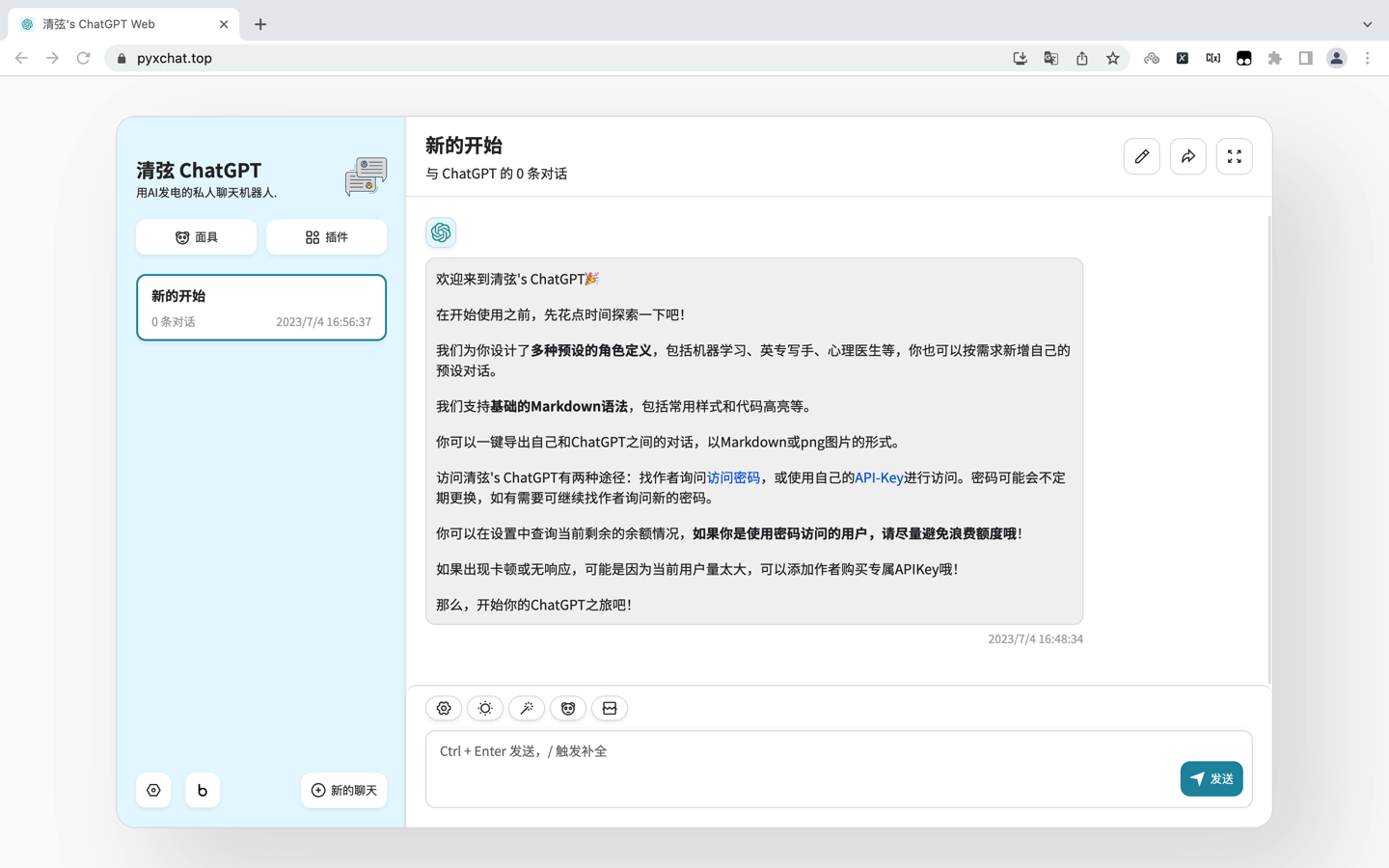Open chat settings gear above input
The image size is (1389, 868).
[444, 708]
